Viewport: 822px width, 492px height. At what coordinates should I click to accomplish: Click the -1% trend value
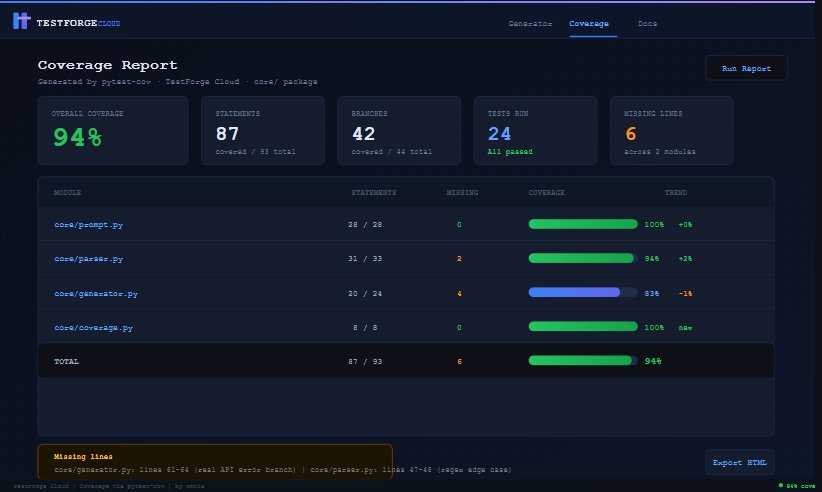[685, 294]
